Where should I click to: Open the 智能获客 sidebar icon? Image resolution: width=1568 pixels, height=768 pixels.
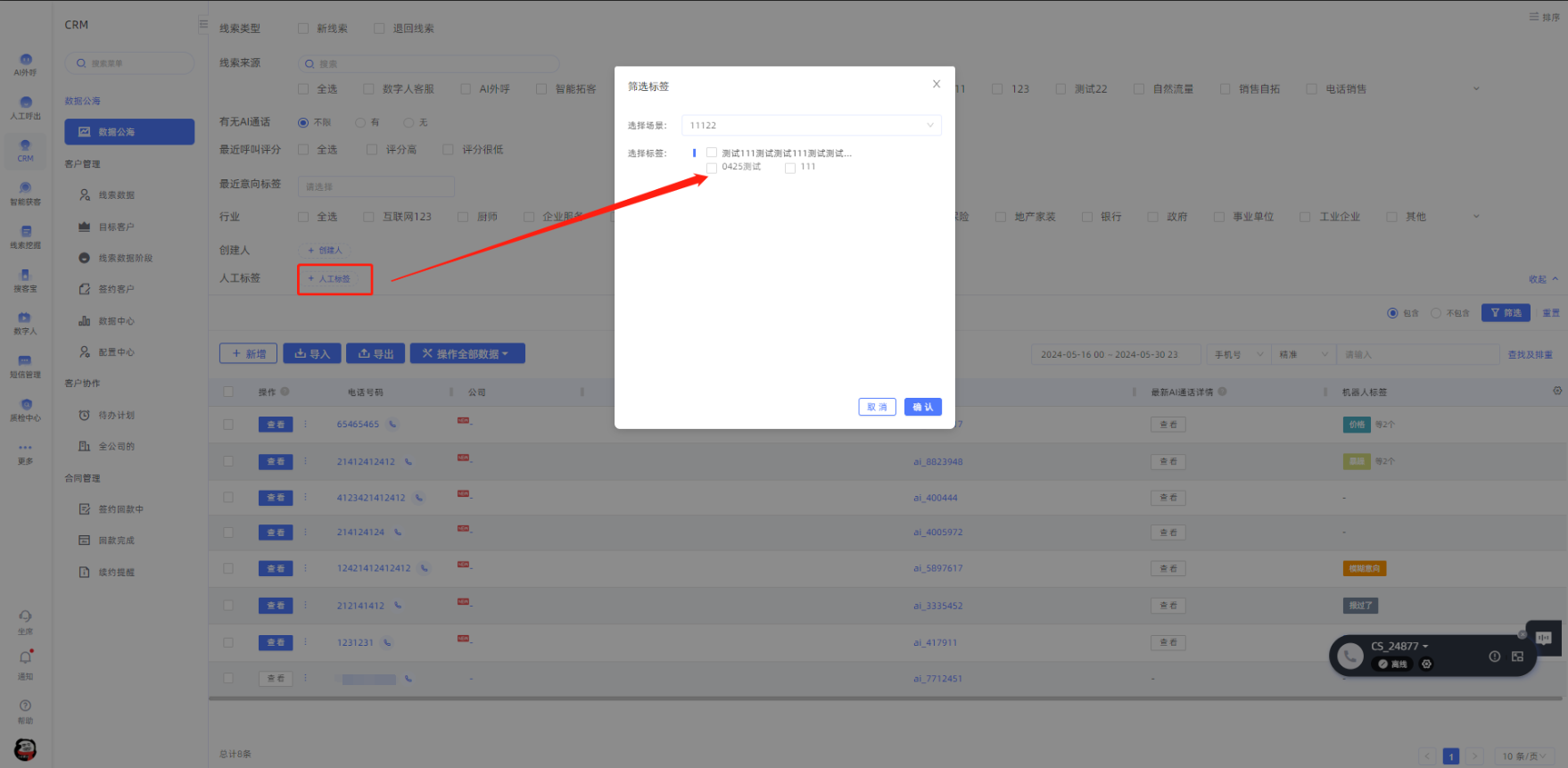pyautogui.click(x=25, y=193)
